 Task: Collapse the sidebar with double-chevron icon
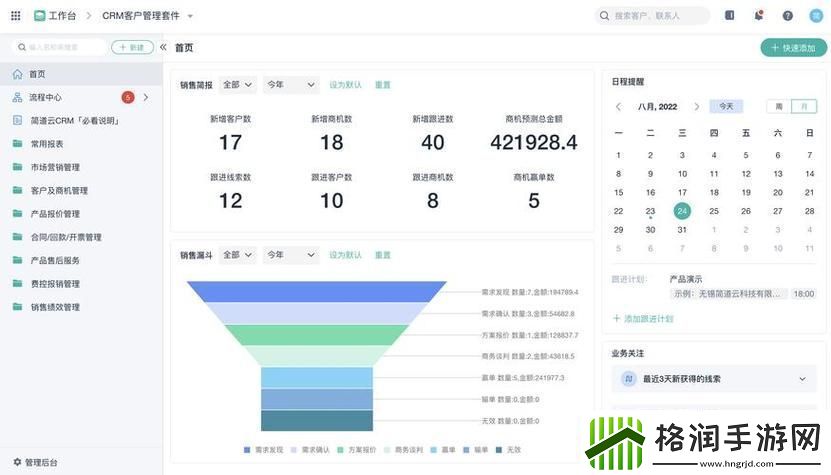point(163,47)
